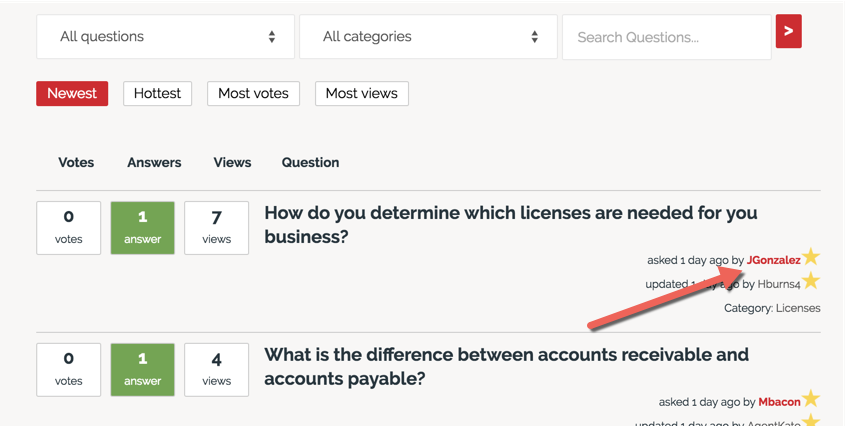Screen dimensions: 846x426
Task: Click the up-down arrows in All categories box
Action: tap(534, 37)
